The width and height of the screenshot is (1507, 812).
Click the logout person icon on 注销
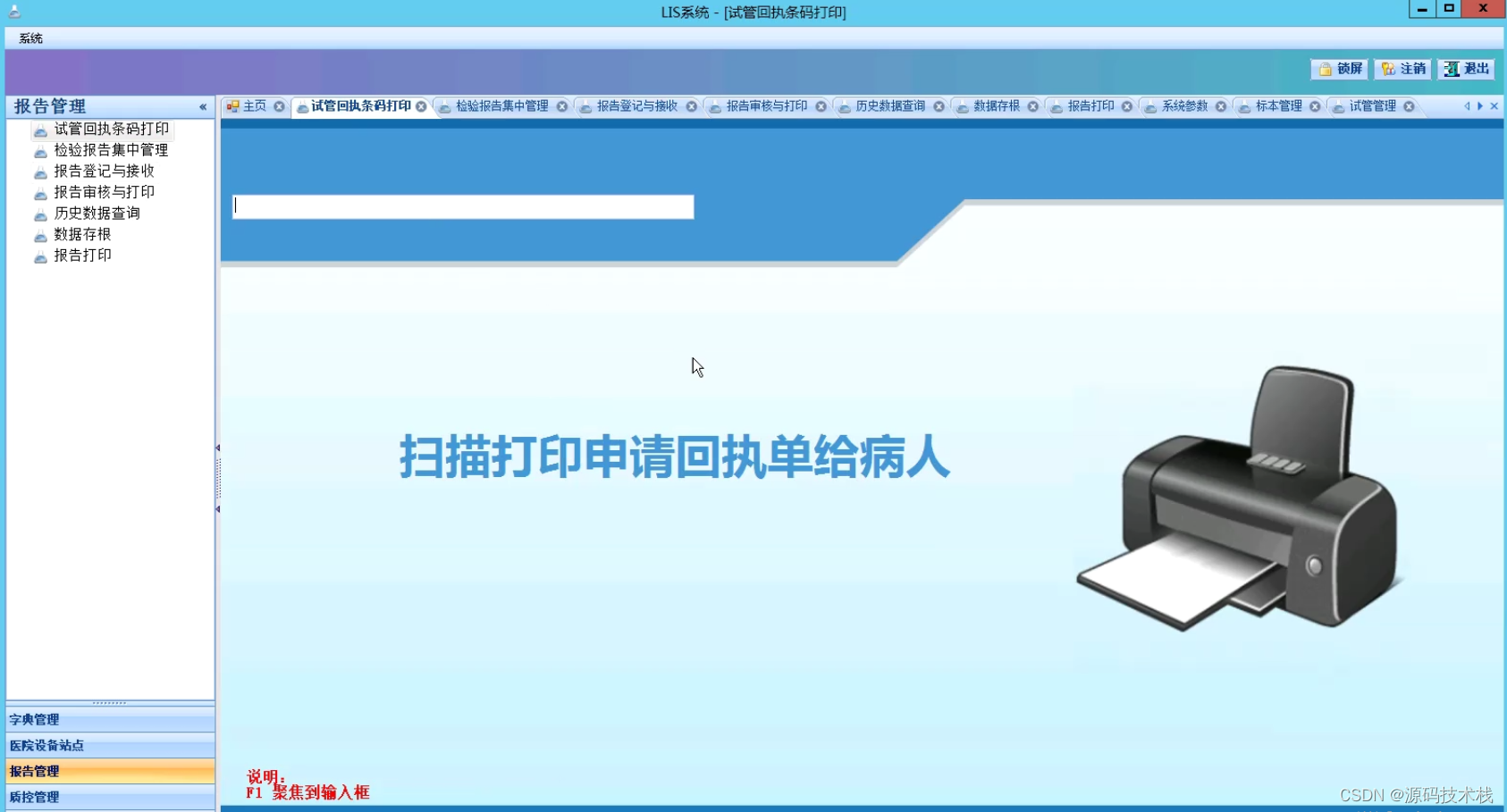[x=1388, y=69]
